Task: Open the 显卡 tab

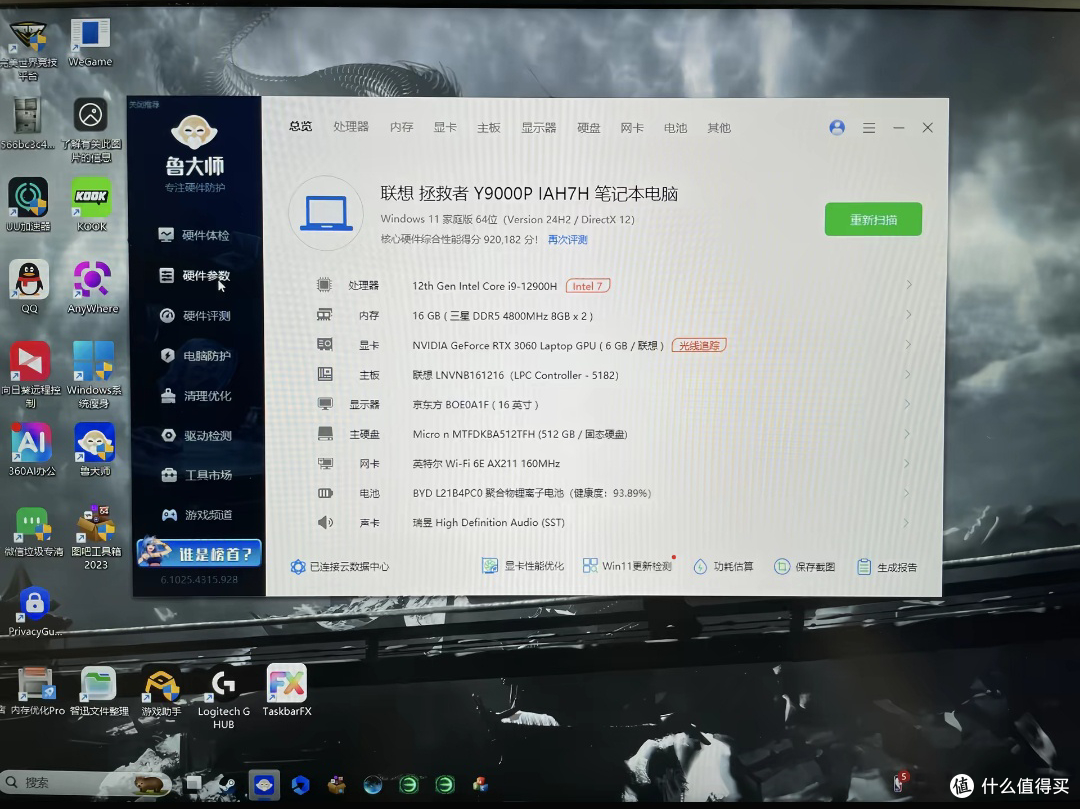Action: pyautogui.click(x=445, y=127)
